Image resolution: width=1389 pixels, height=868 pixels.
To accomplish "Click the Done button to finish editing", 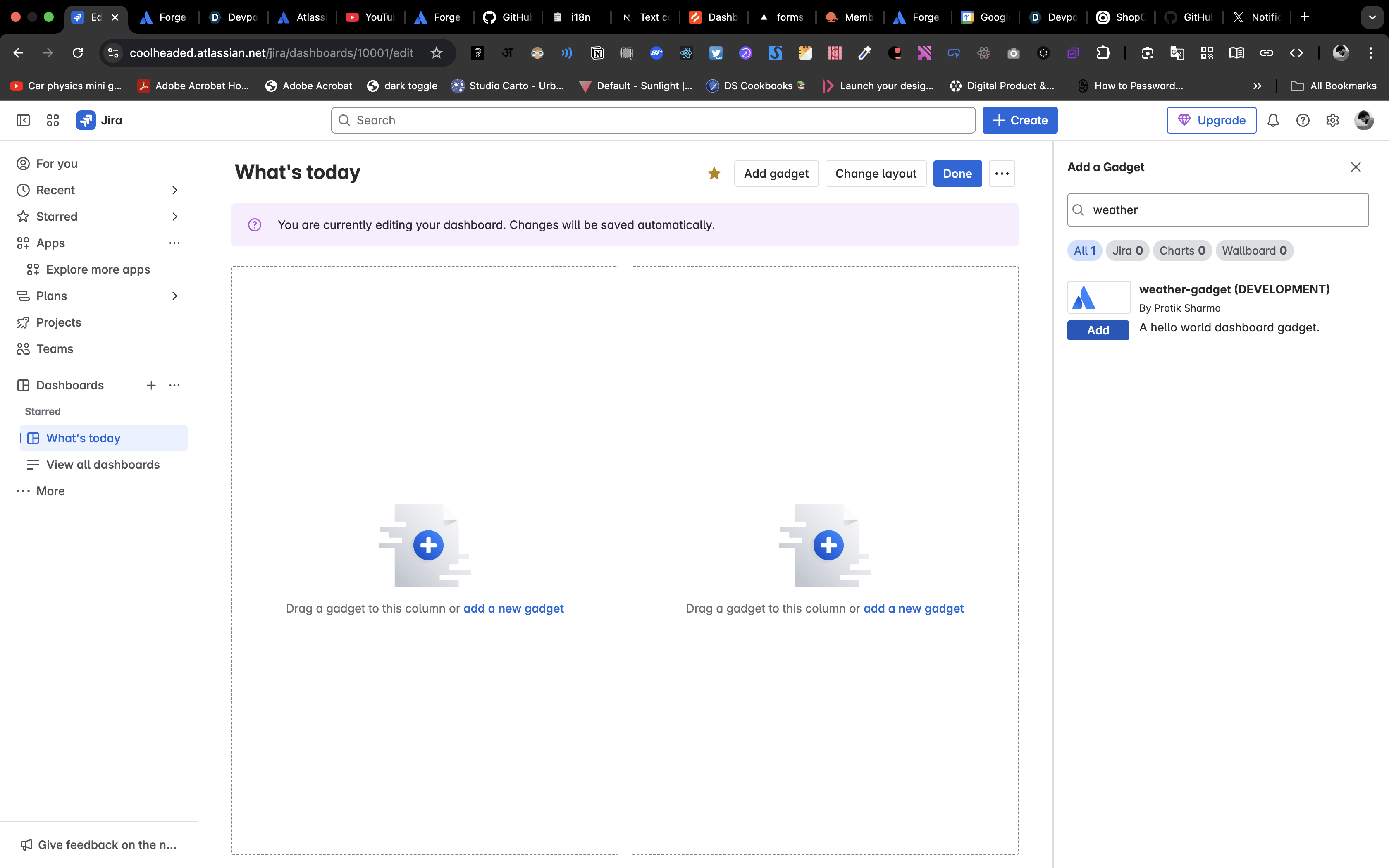I will tap(957, 173).
